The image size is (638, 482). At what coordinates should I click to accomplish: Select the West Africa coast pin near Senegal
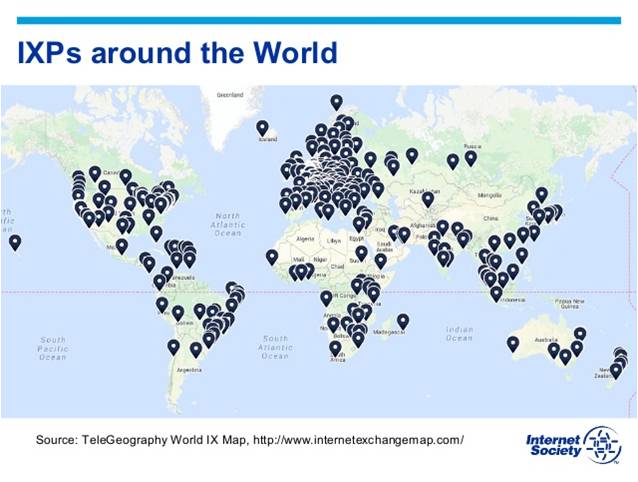[x=272, y=256]
